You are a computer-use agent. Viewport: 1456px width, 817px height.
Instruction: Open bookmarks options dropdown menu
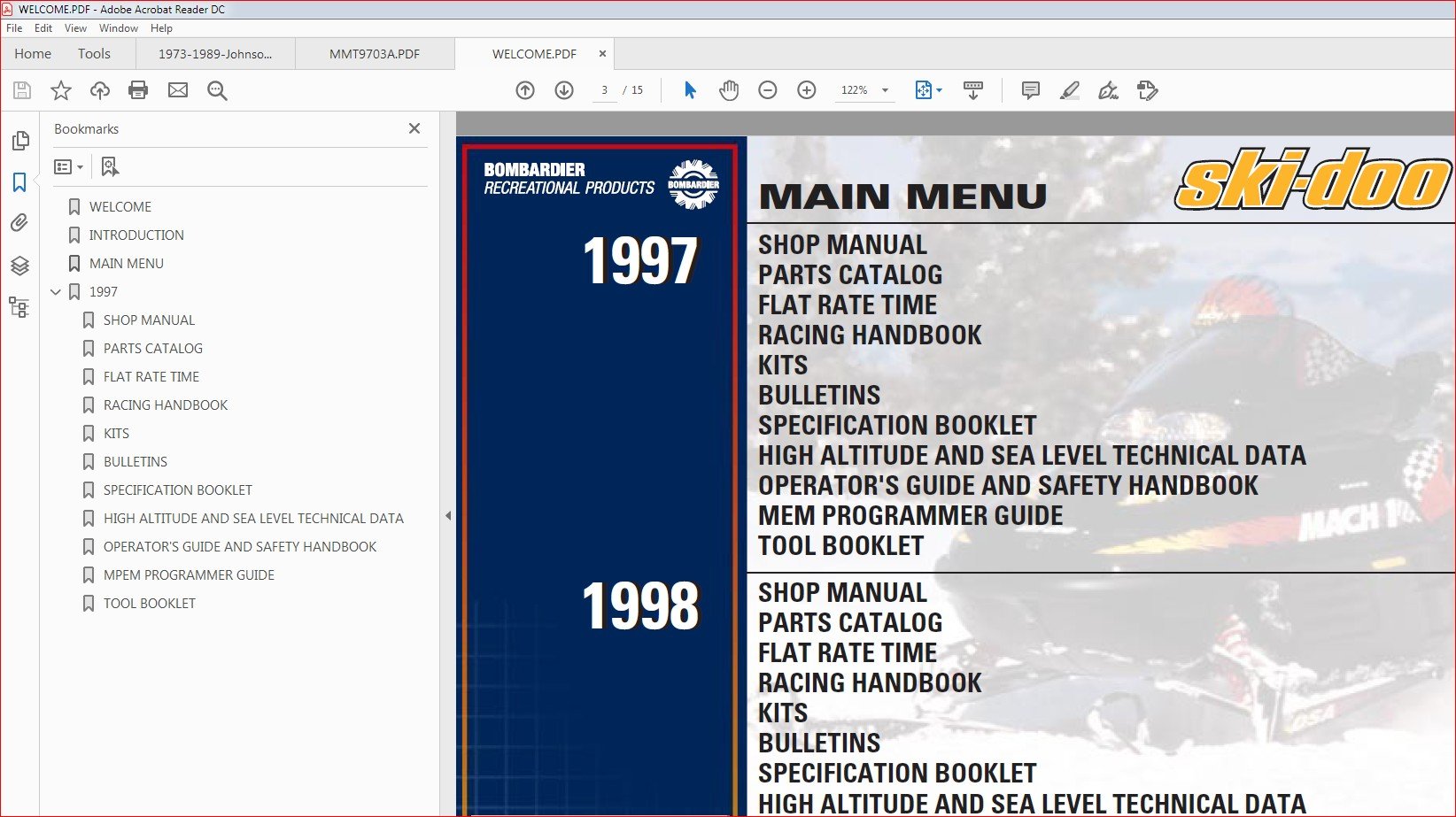click(x=68, y=166)
